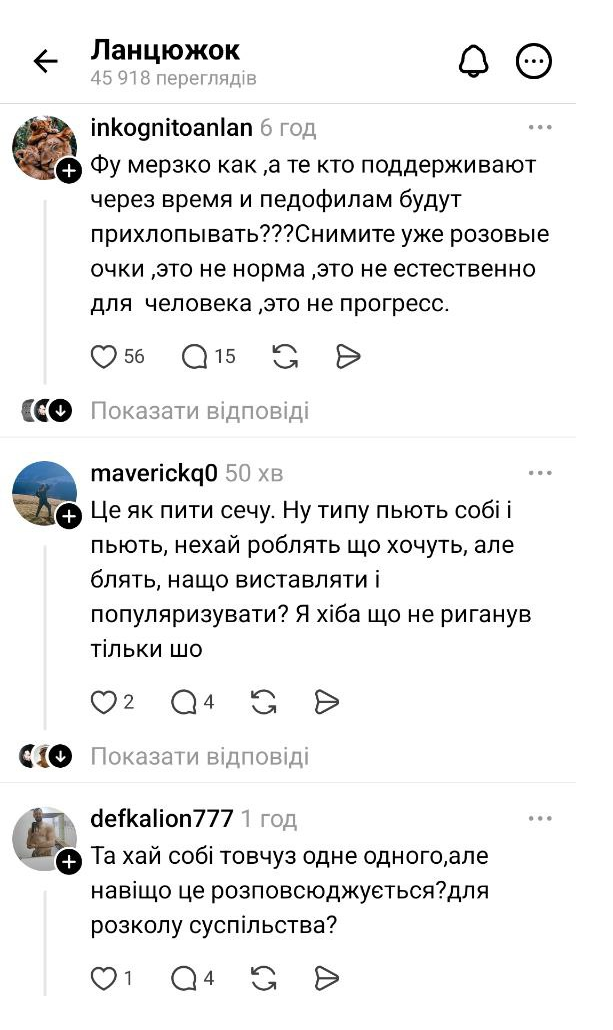Show replies under maverickq0's comment

pos(200,756)
